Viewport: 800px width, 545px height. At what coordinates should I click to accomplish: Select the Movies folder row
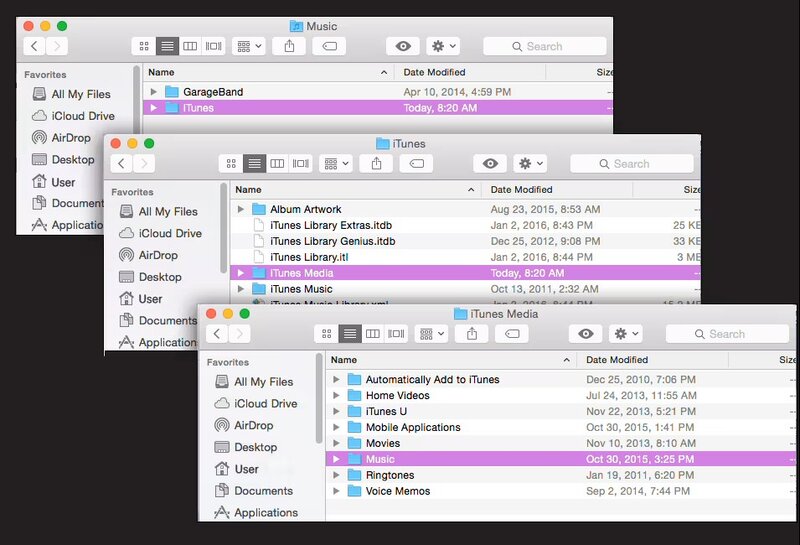pyautogui.click(x=561, y=443)
